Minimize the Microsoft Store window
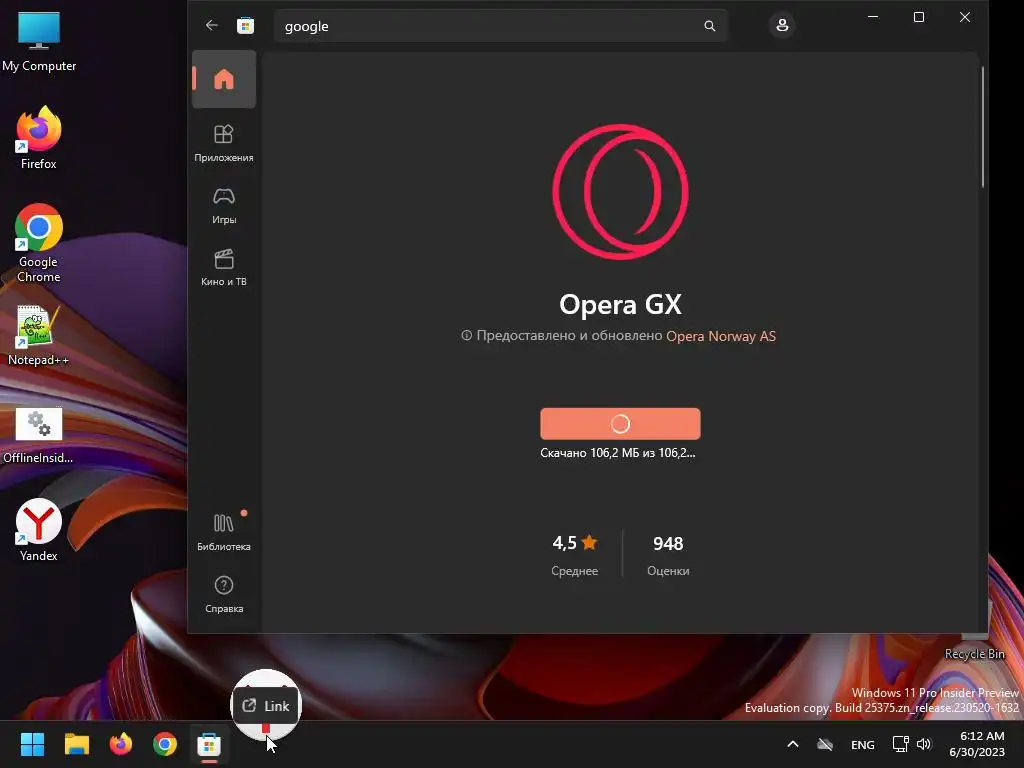The height and width of the screenshot is (768, 1024). point(873,17)
